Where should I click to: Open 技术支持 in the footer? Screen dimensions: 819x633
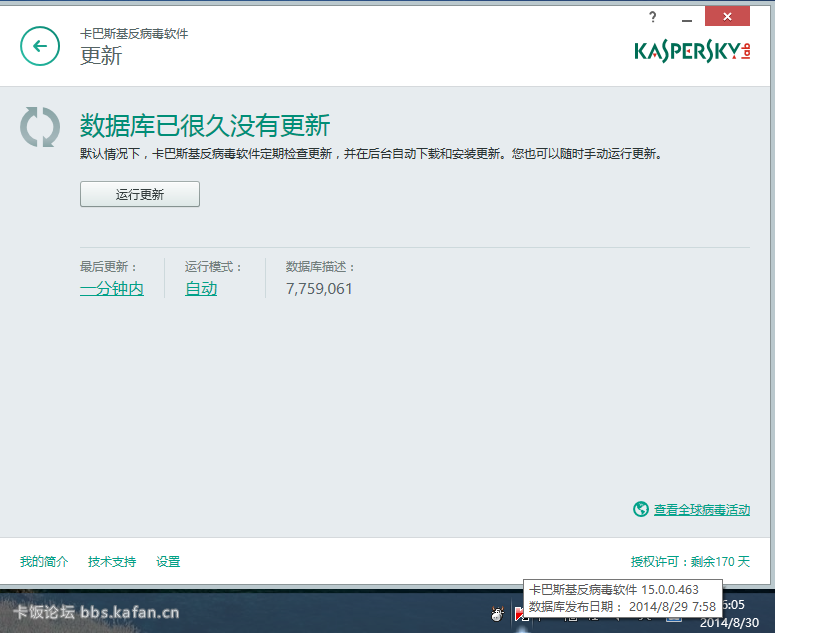coord(112,561)
